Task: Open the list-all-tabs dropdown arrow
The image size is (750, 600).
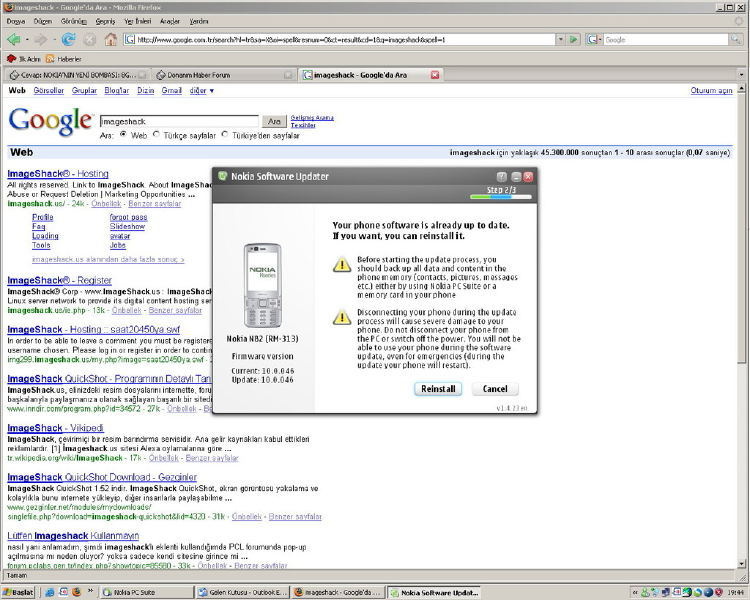Action: pos(741,75)
